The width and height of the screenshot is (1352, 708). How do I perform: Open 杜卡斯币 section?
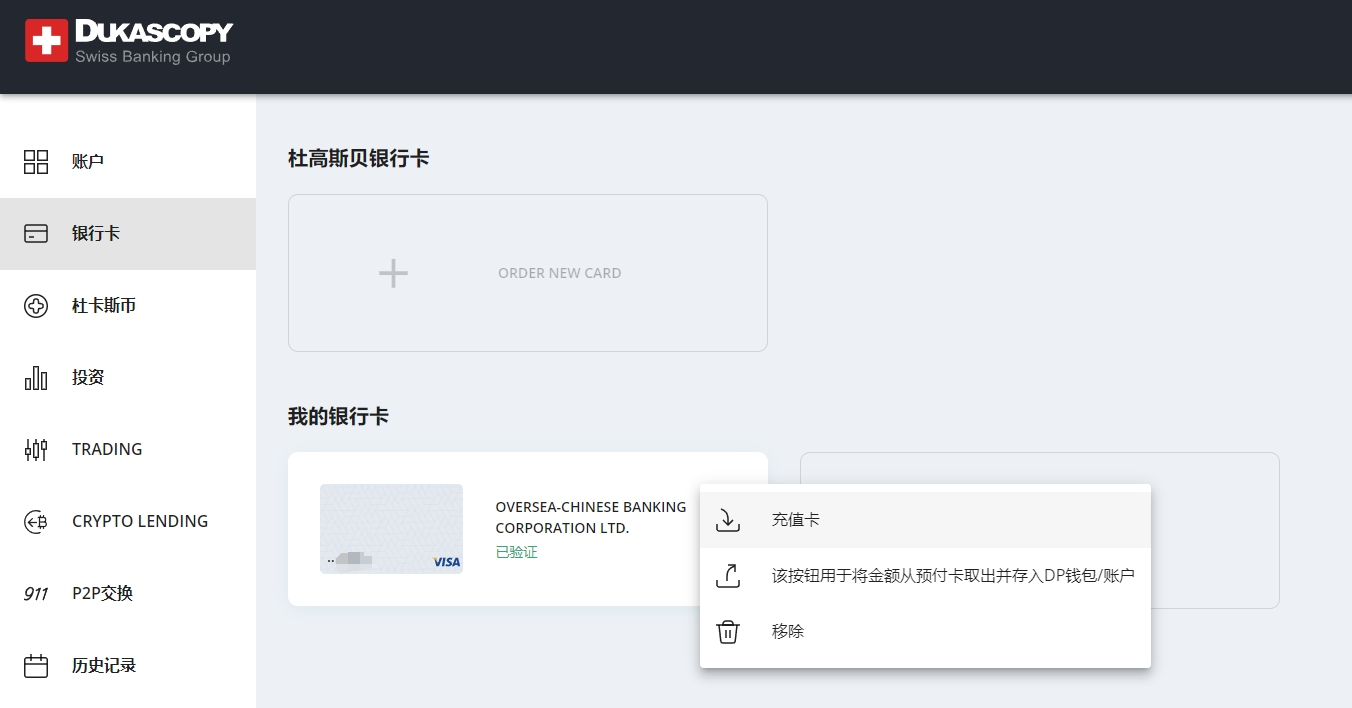(128, 306)
